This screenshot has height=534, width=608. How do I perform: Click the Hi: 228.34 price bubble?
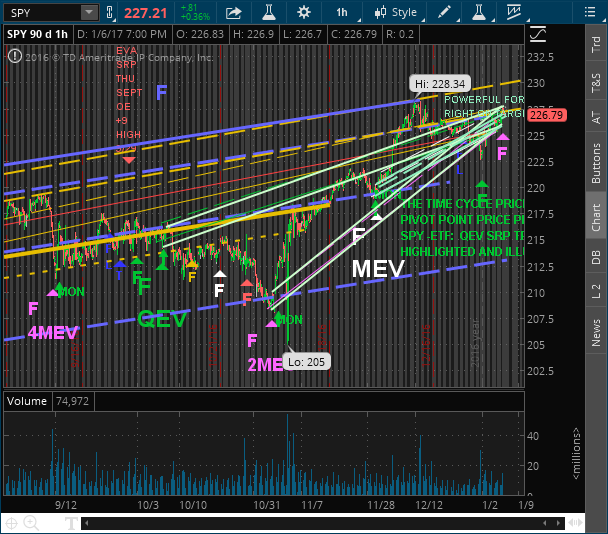coord(440,84)
